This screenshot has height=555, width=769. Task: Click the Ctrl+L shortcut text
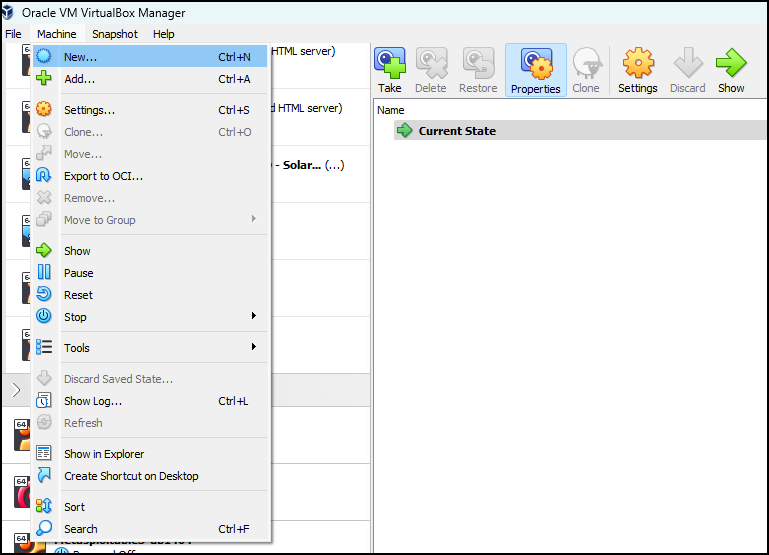233,401
